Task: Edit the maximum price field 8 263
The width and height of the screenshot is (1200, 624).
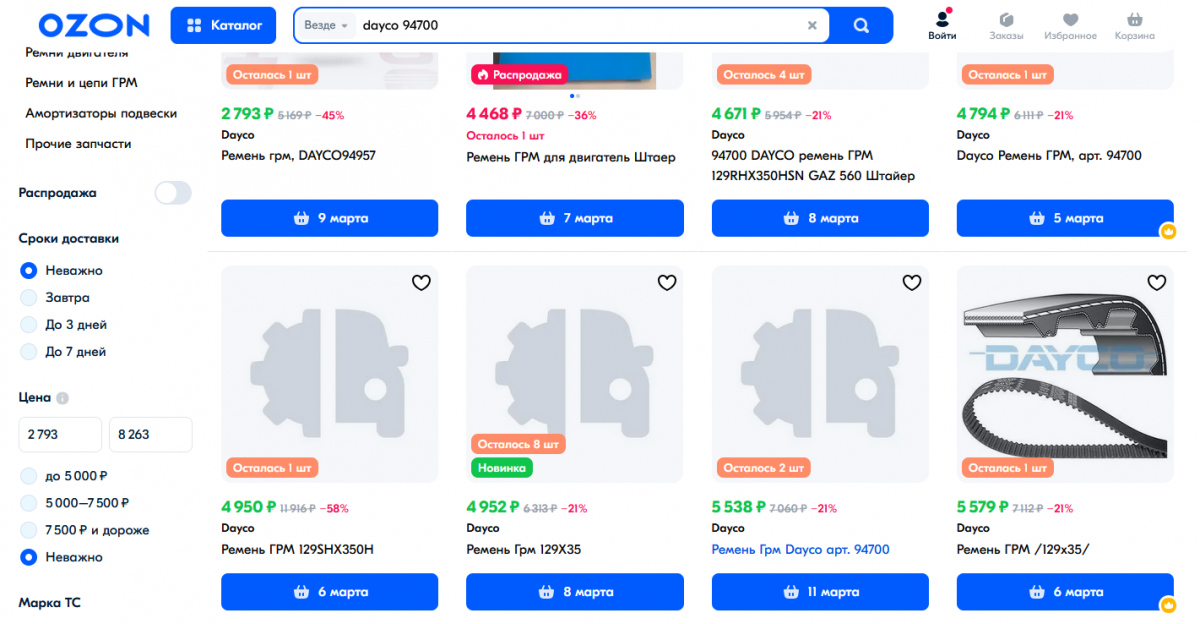Action: point(150,435)
